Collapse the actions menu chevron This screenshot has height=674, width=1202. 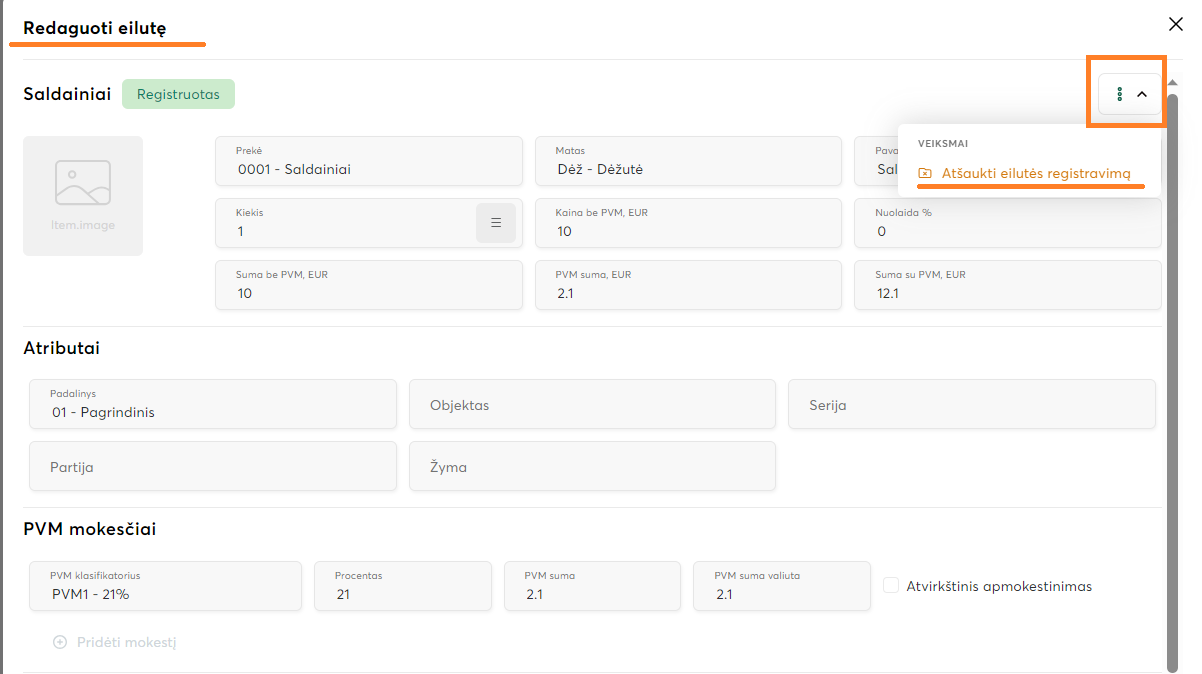1142,94
